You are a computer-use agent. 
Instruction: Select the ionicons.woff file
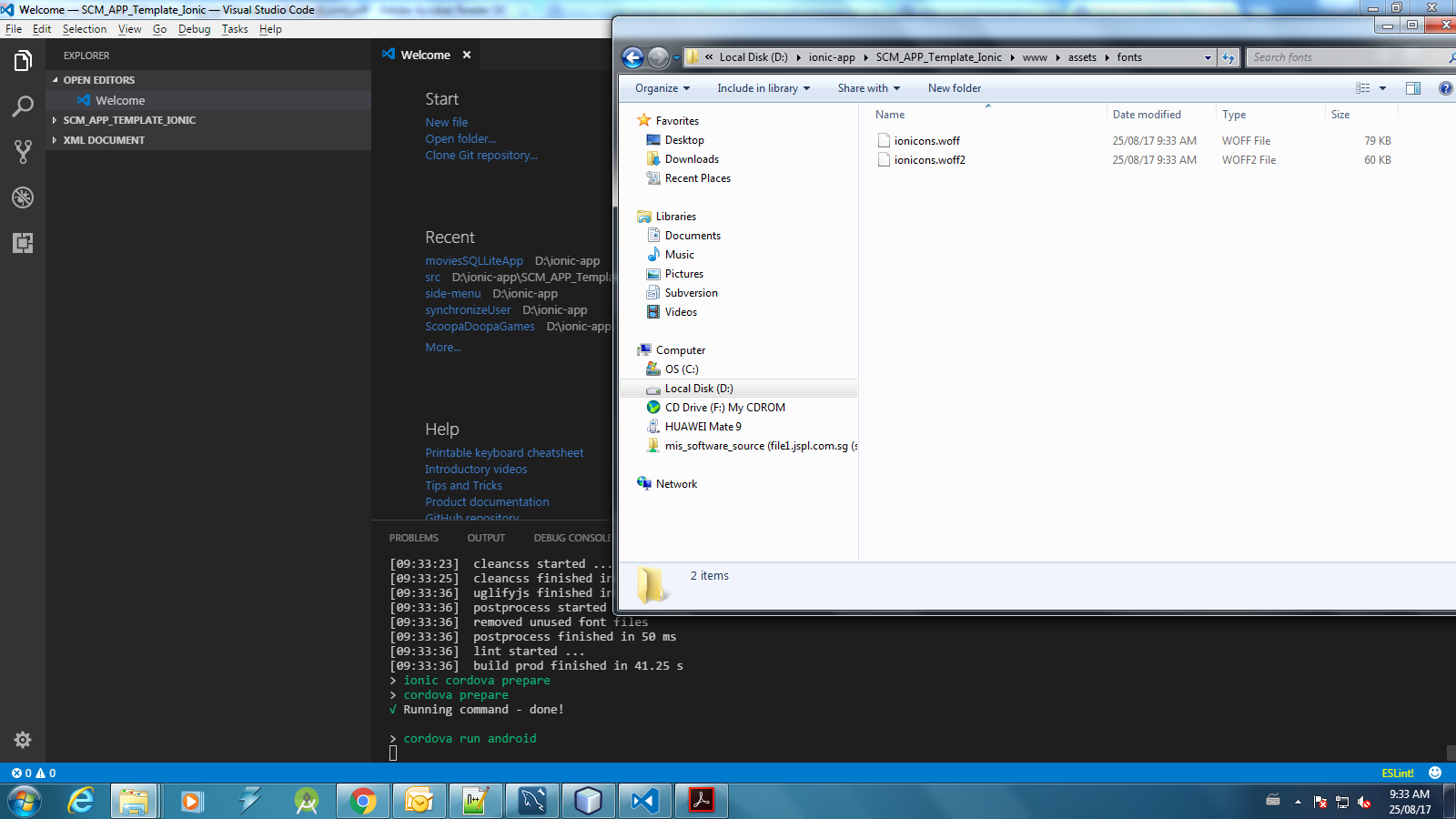pos(926,141)
